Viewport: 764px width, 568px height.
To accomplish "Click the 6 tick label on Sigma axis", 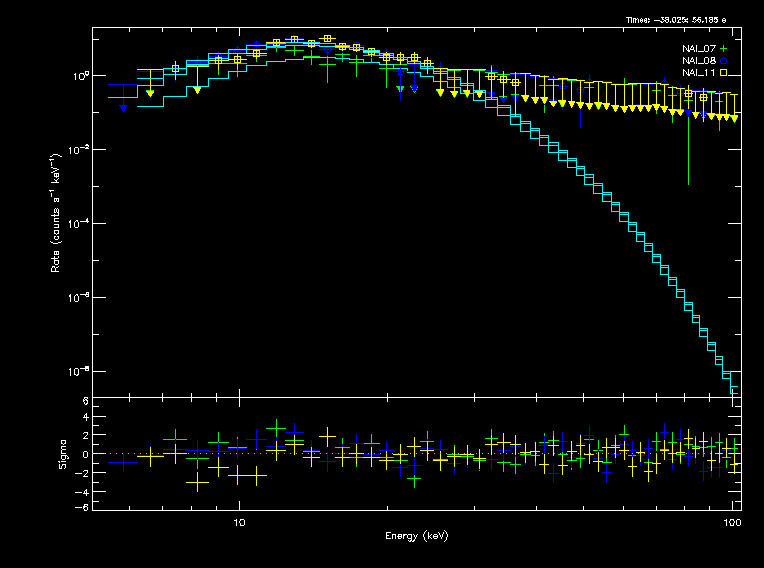I will (x=85, y=401).
